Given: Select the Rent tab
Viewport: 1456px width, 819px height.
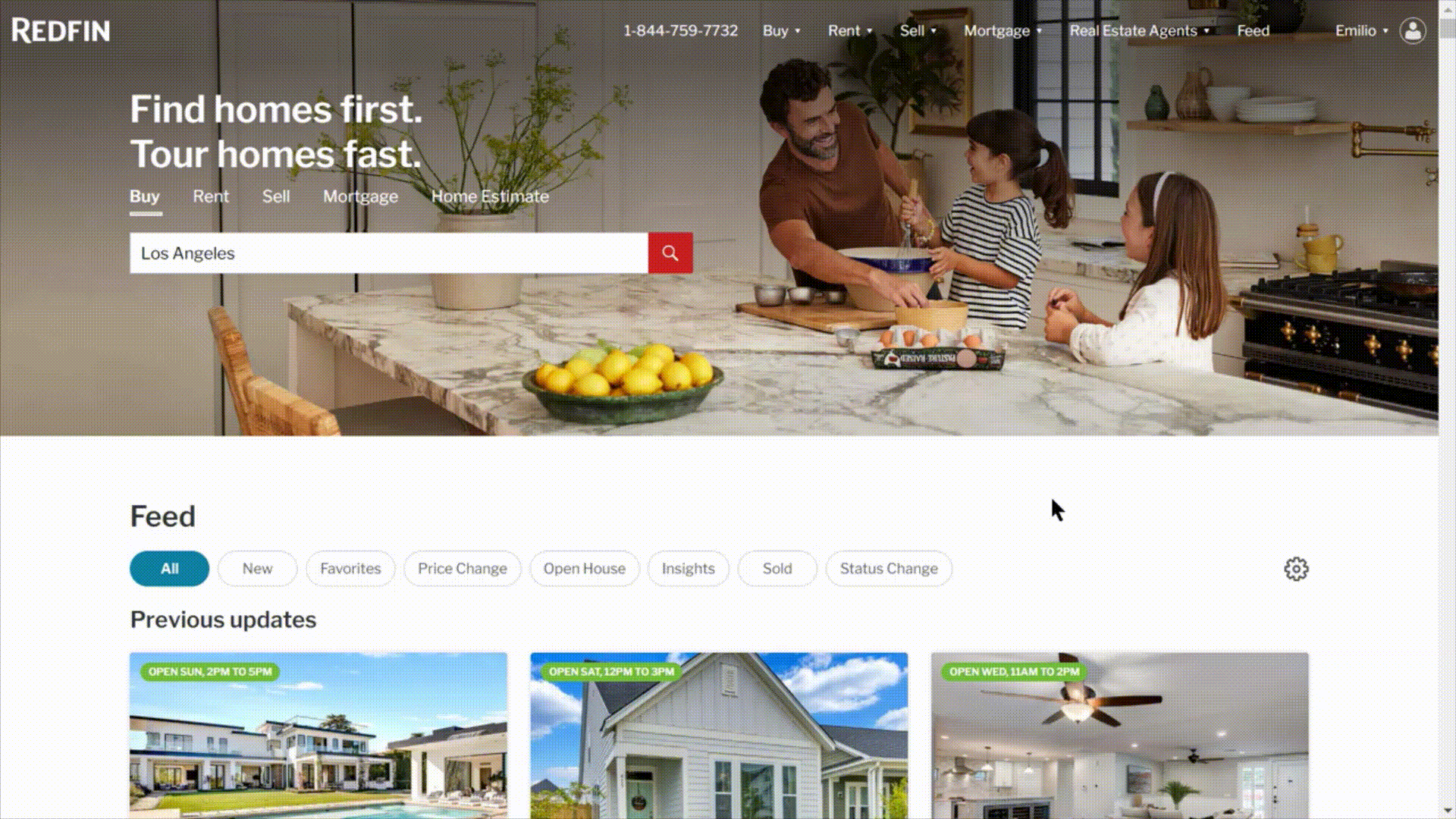Looking at the screenshot, I should click(x=211, y=196).
